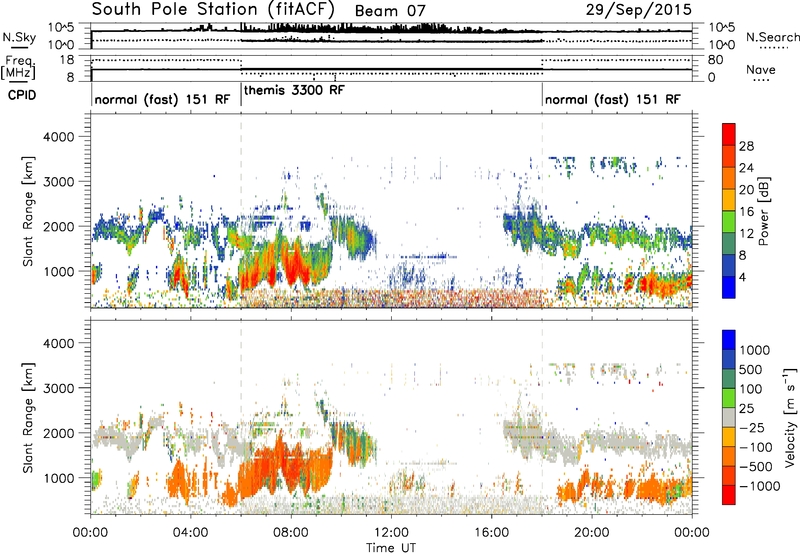Click the date '29/Sep/2015'

click(x=638, y=9)
